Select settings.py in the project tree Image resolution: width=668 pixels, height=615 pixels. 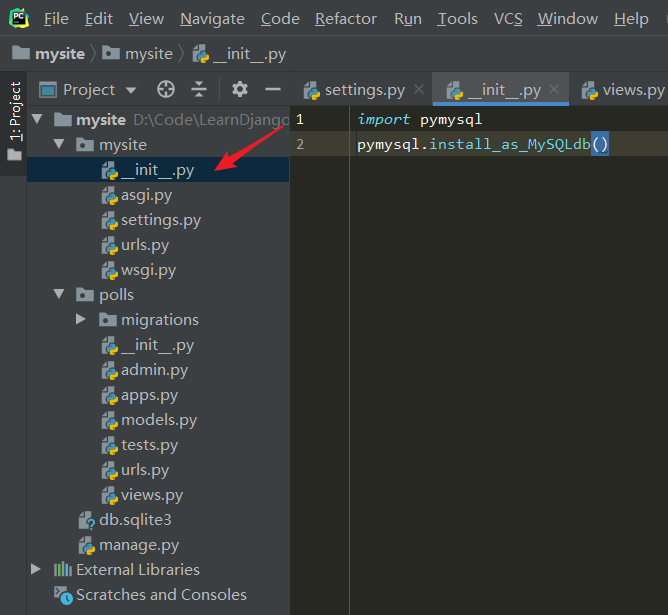tap(160, 220)
